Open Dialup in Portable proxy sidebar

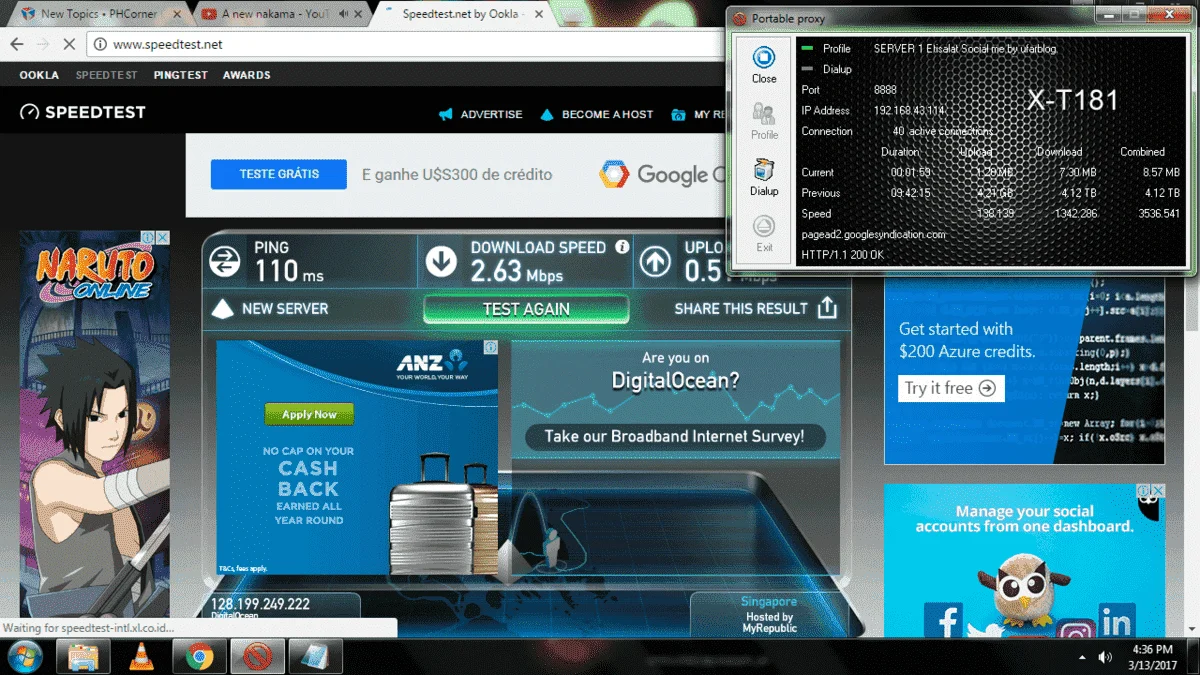tap(764, 170)
